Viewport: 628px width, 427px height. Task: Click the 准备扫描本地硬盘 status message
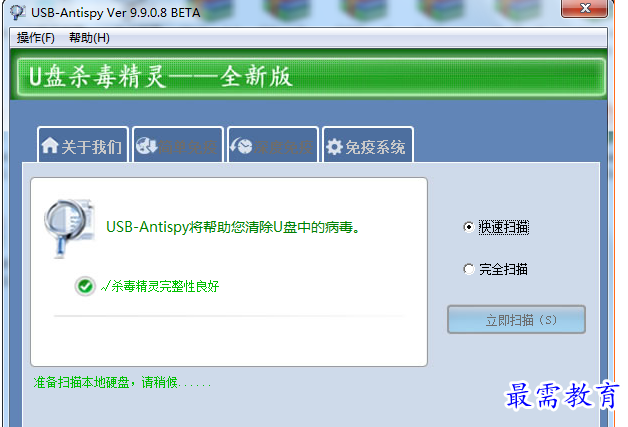pyautogui.click(x=122, y=382)
